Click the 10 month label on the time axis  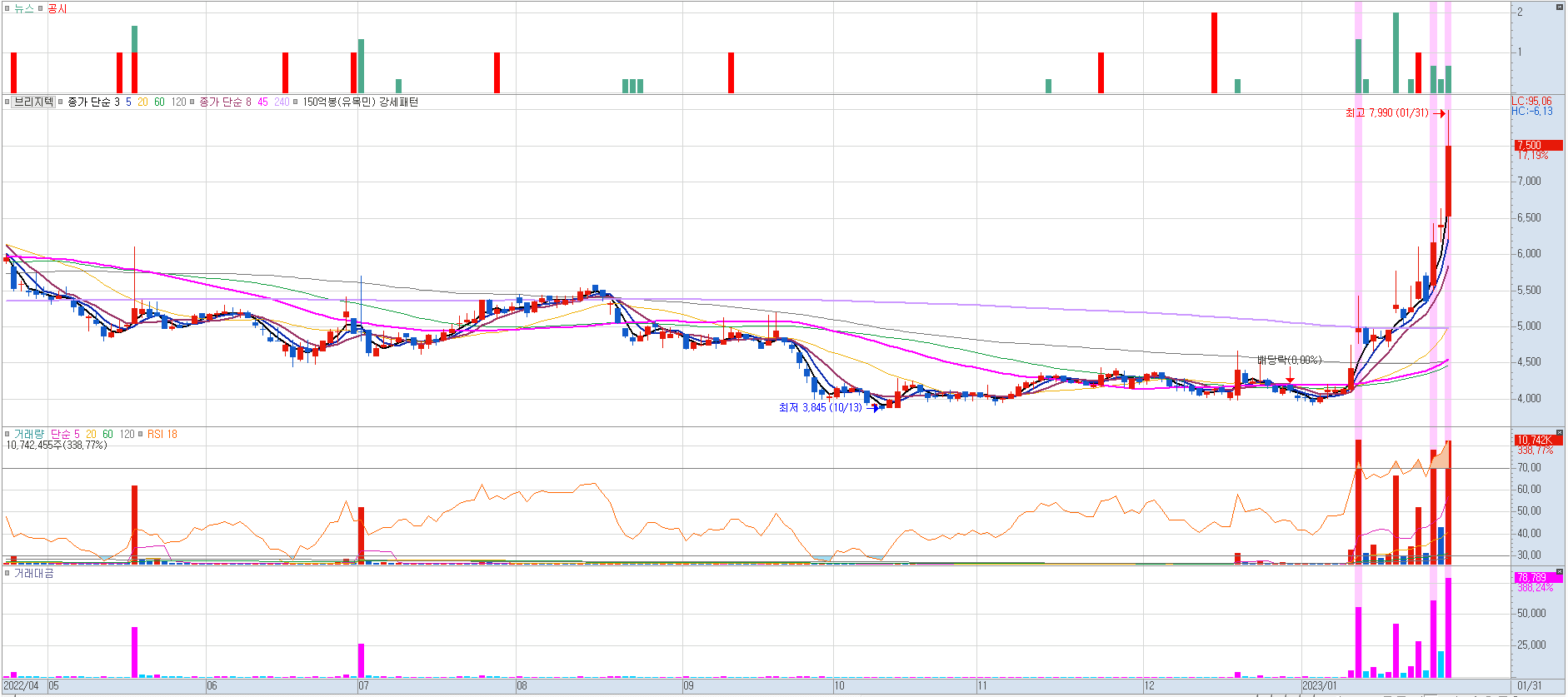click(x=839, y=686)
